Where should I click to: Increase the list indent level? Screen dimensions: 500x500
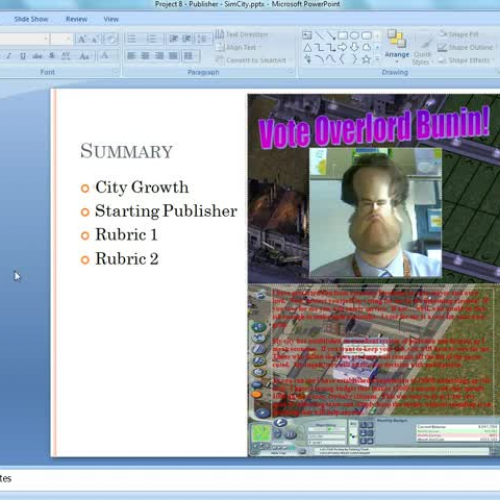[187, 39]
